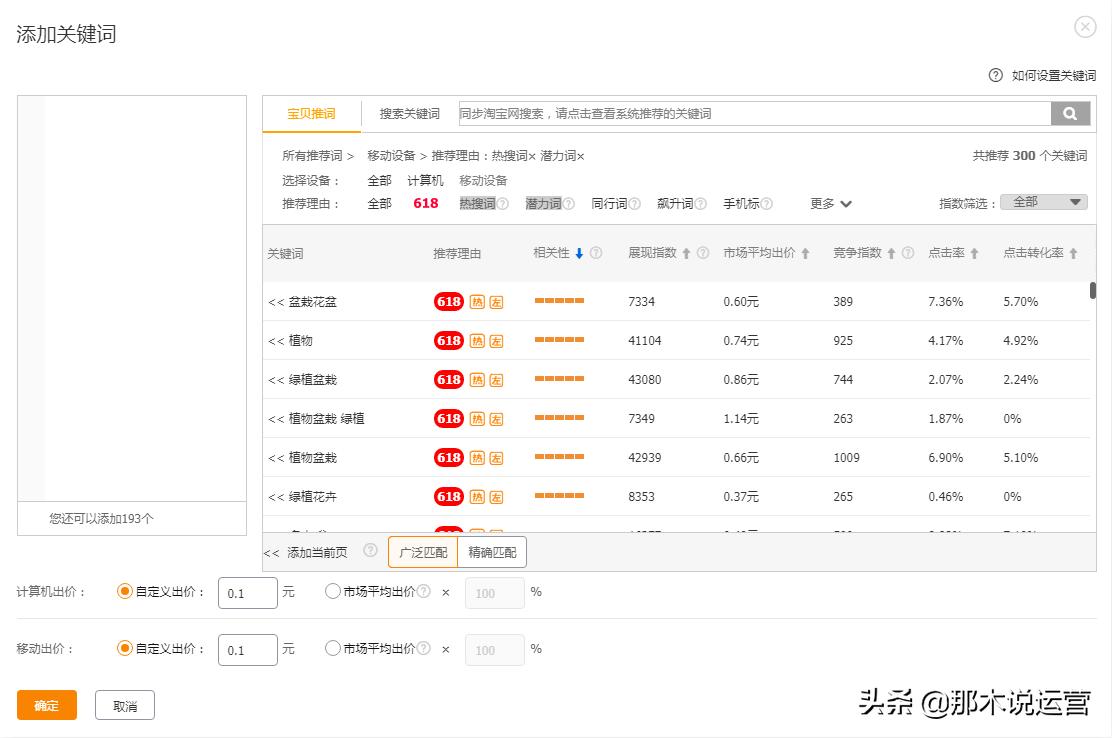Select 计算机 under 选择设备
The image size is (1112, 738).
[425, 181]
